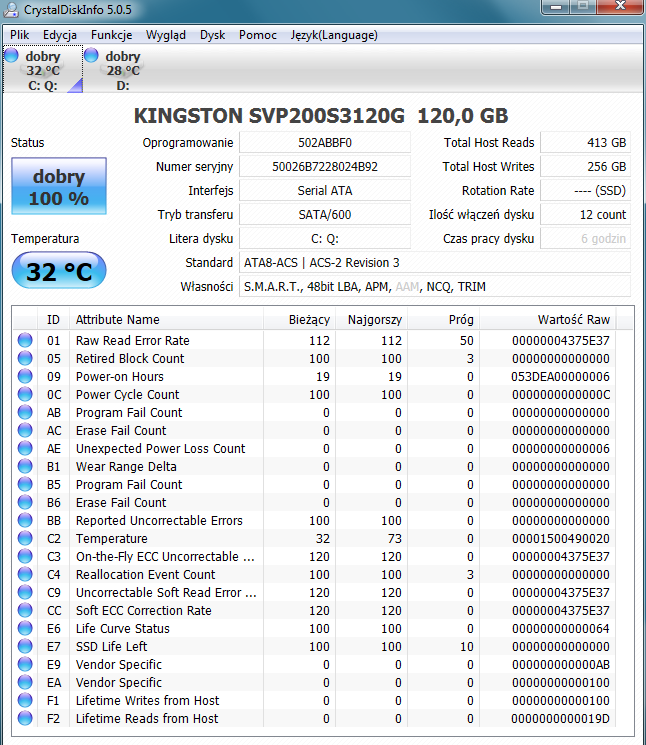Click the status orb for Reallocation Event Count
646x745 pixels.
(25, 574)
